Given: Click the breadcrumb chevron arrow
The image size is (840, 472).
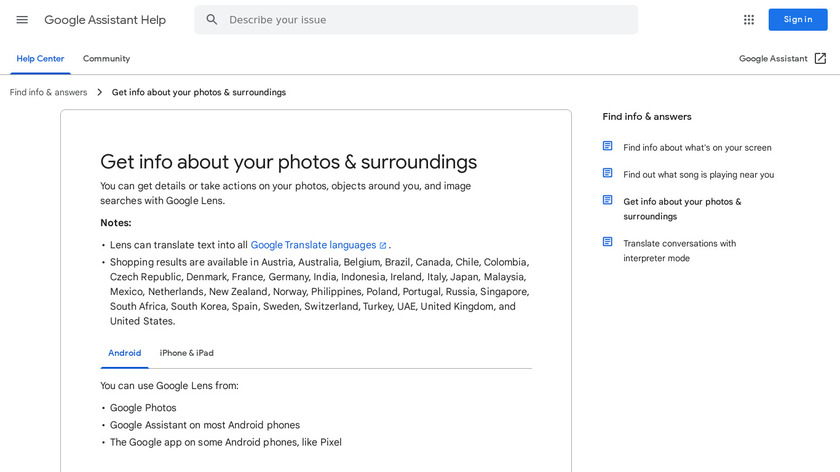Looking at the screenshot, I should coord(100,92).
